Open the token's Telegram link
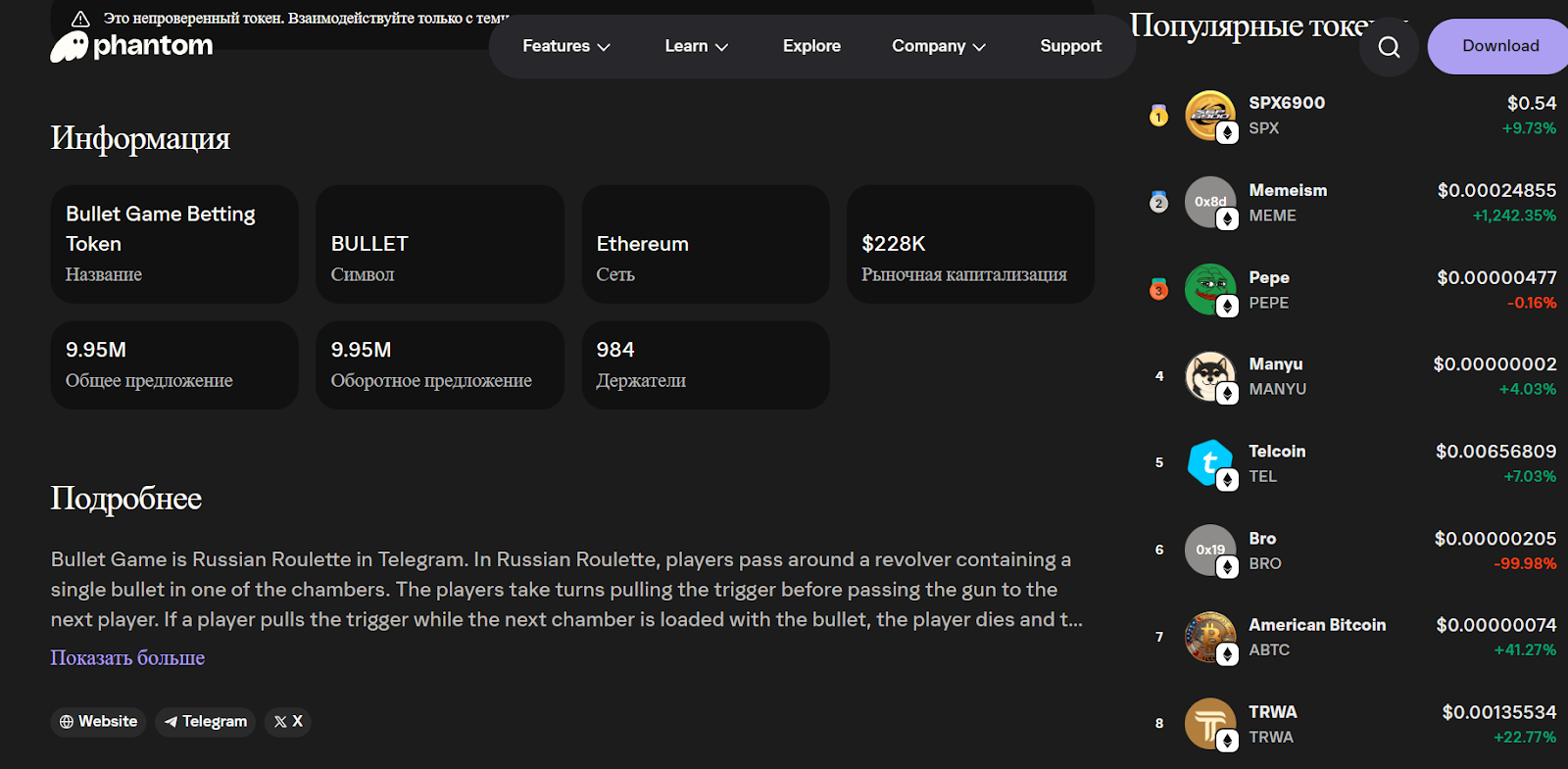The image size is (1568, 769). [x=205, y=722]
